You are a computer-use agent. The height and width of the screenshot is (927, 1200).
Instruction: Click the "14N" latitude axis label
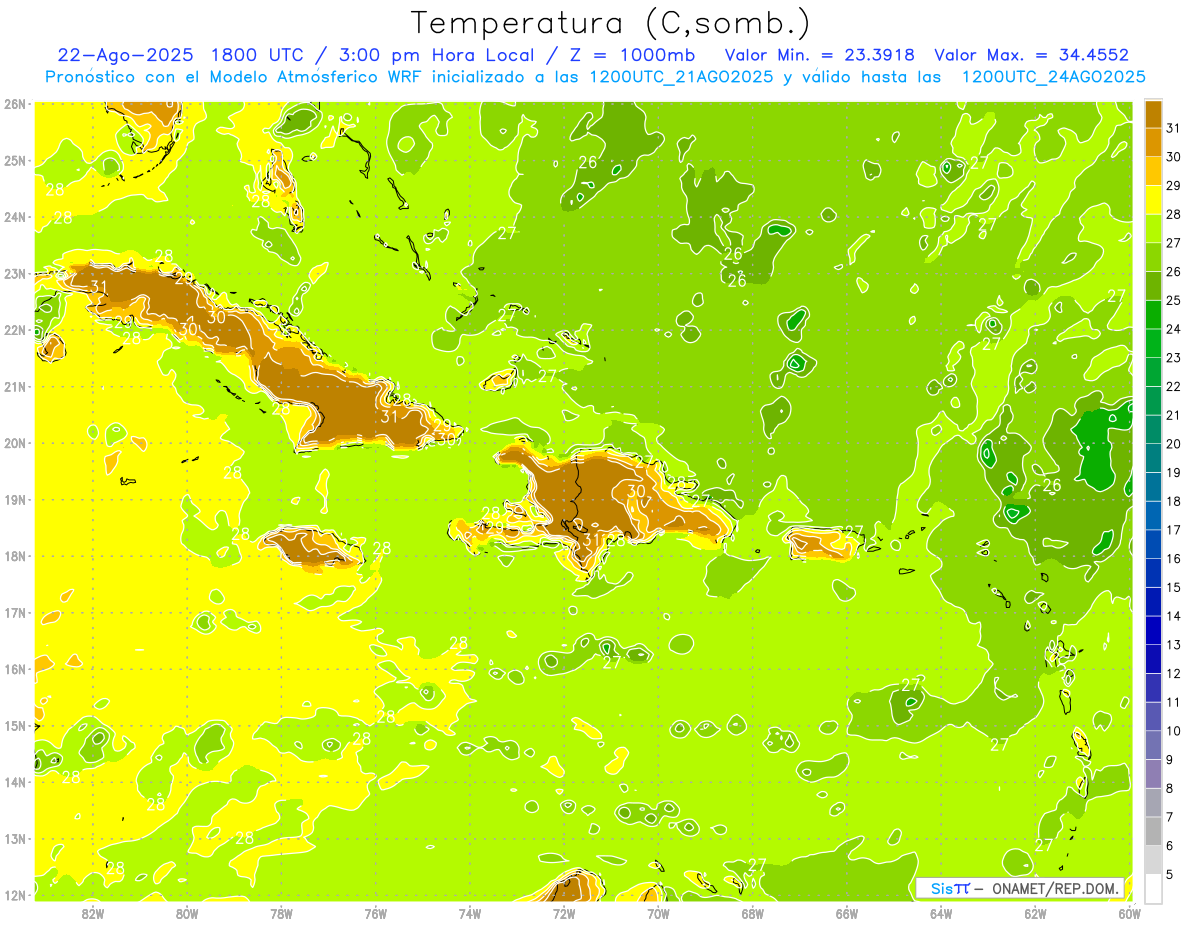tap(14, 782)
